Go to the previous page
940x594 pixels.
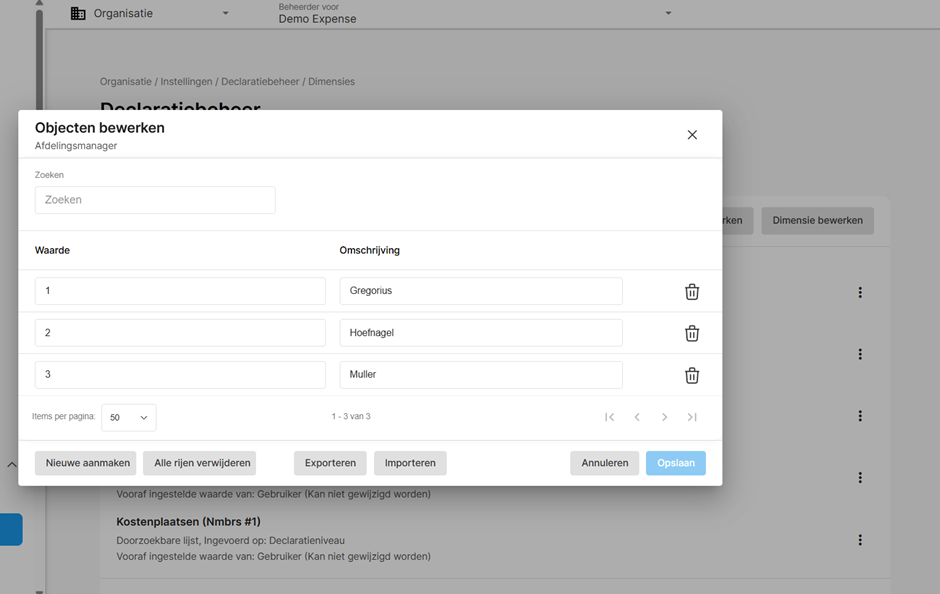coord(637,417)
